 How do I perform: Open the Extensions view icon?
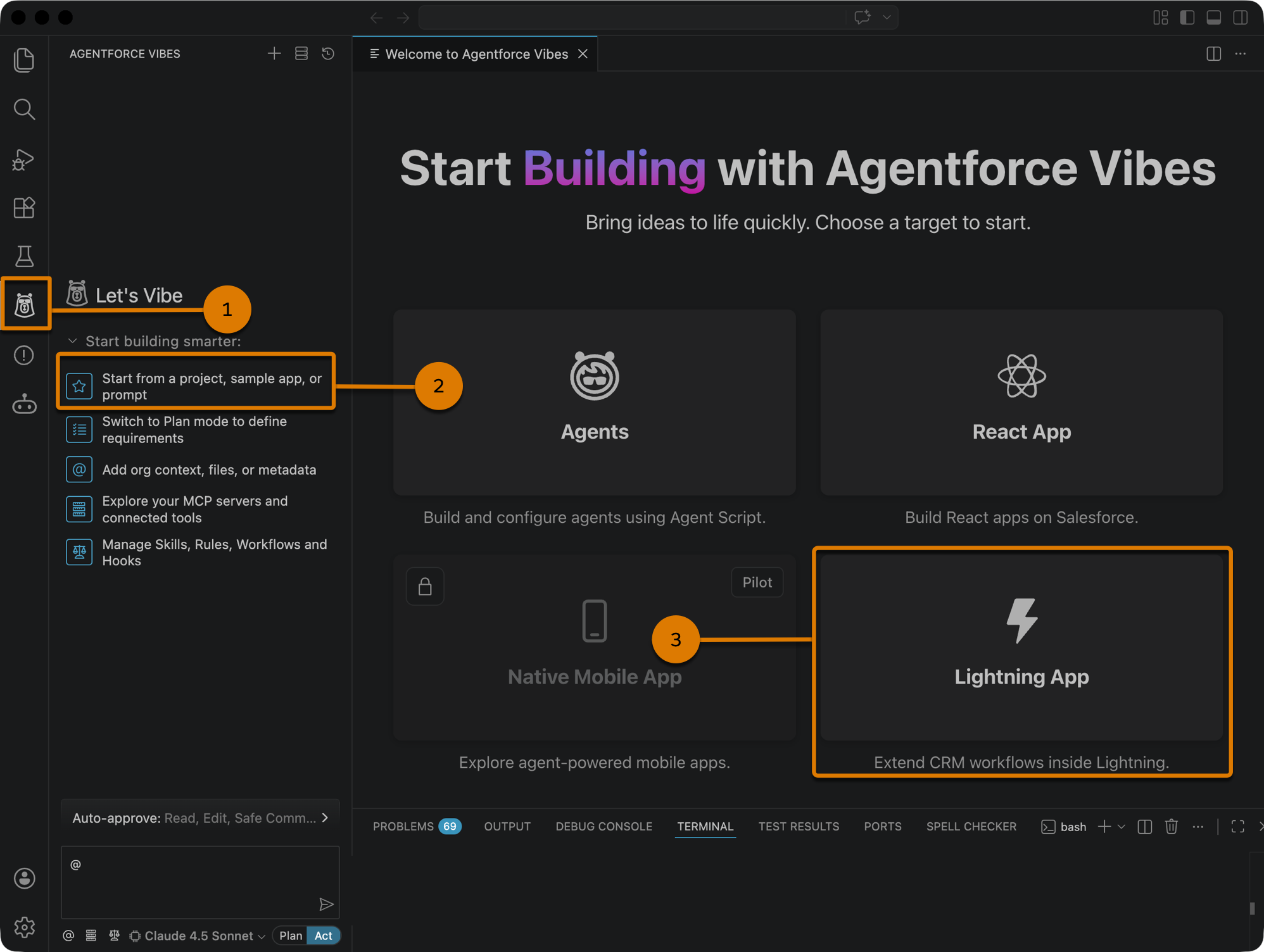point(24,208)
